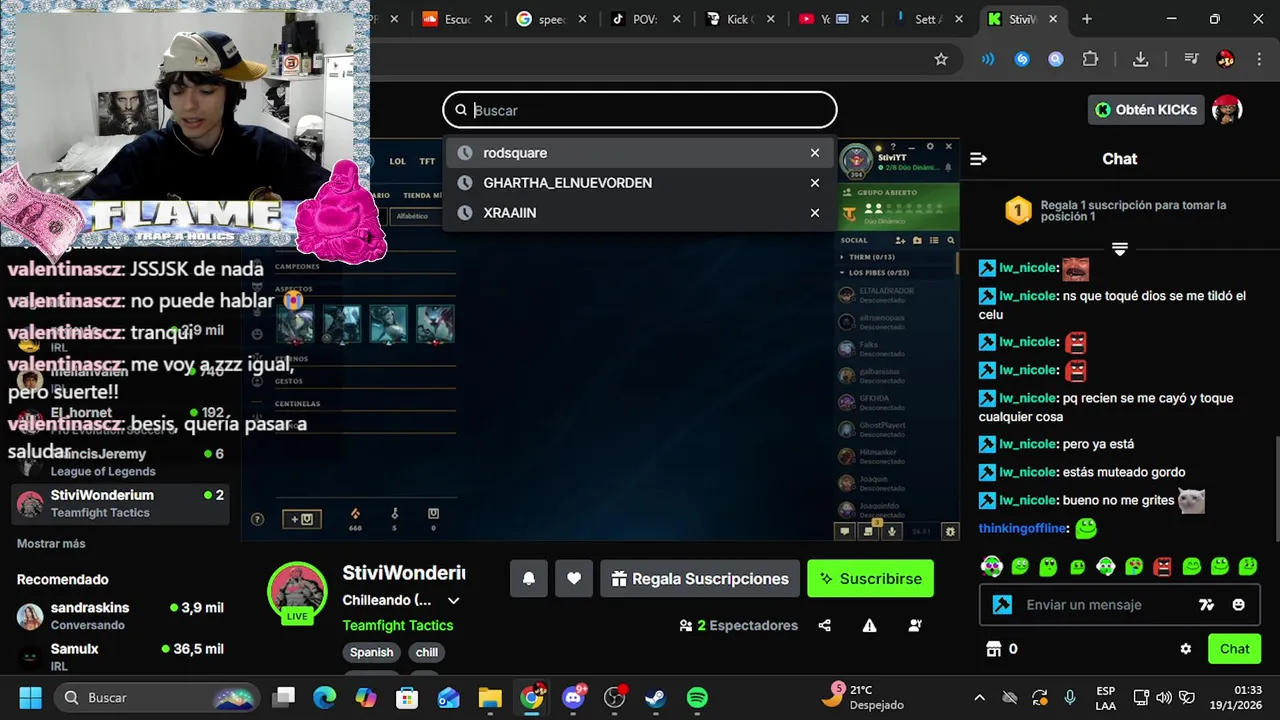Image resolution: width=1280 pixels, height=720 pixels.
Task: Toggle stream notifications bell button
Action: pos(529,579)
